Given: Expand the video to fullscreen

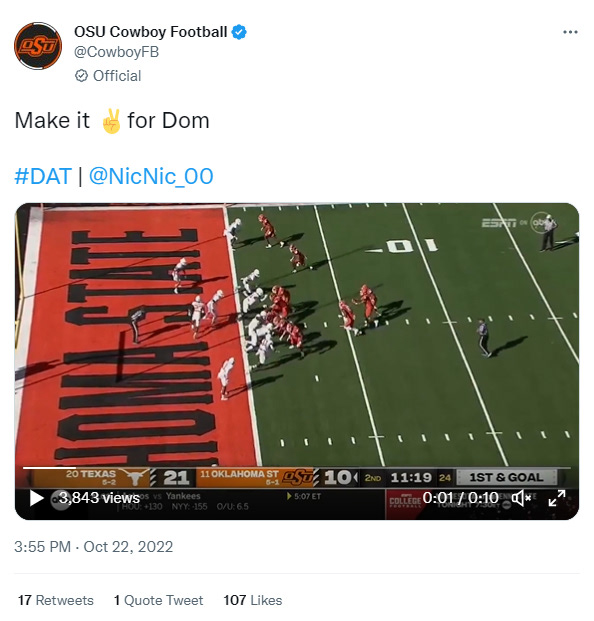Looking at the screenshot, I should click(556, 498).
